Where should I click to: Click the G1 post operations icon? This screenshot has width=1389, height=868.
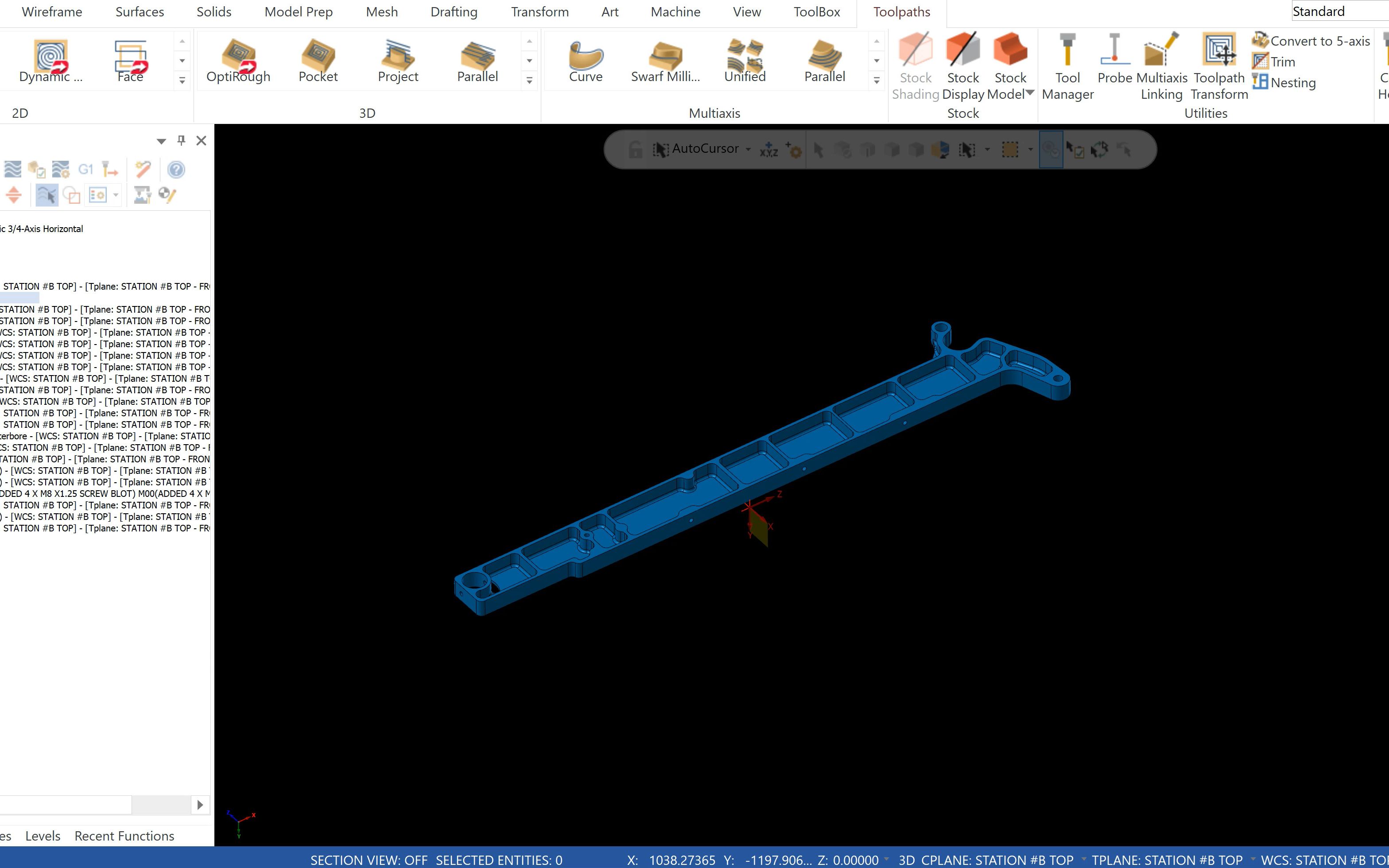pos(85,169)
